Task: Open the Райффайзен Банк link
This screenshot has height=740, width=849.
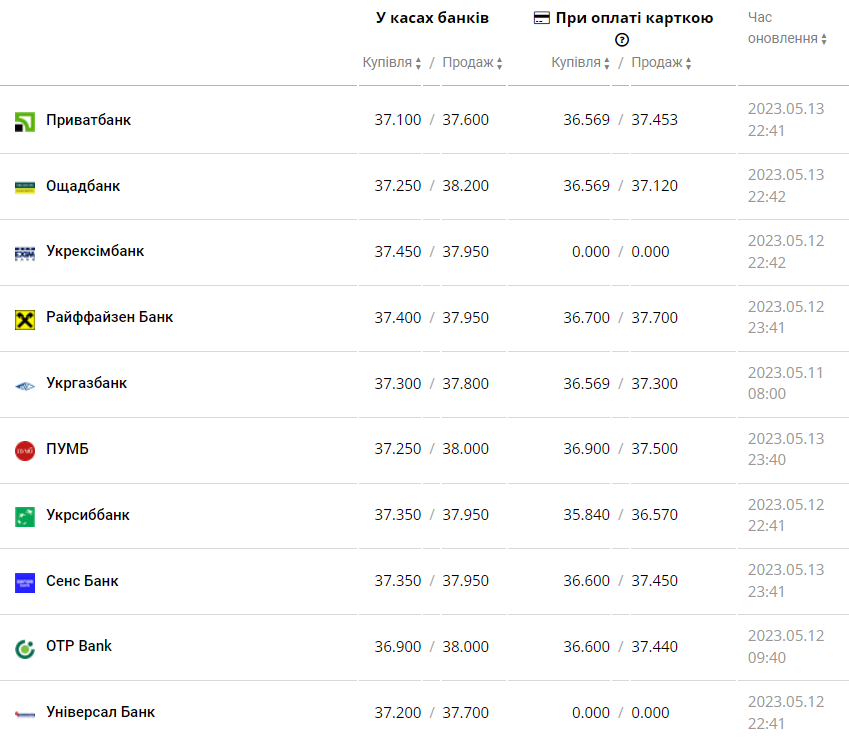Action: pyautogui.click(x=109, y=317)
